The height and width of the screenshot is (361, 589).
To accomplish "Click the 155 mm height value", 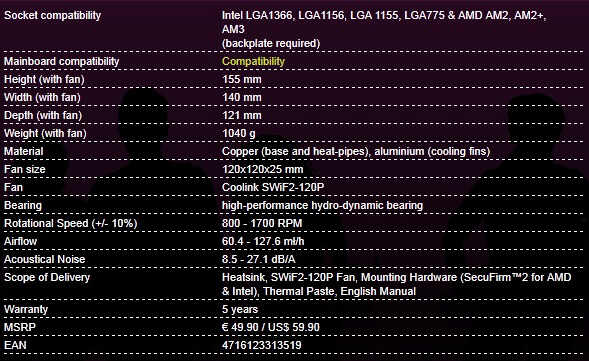I will tap(242, 79).
